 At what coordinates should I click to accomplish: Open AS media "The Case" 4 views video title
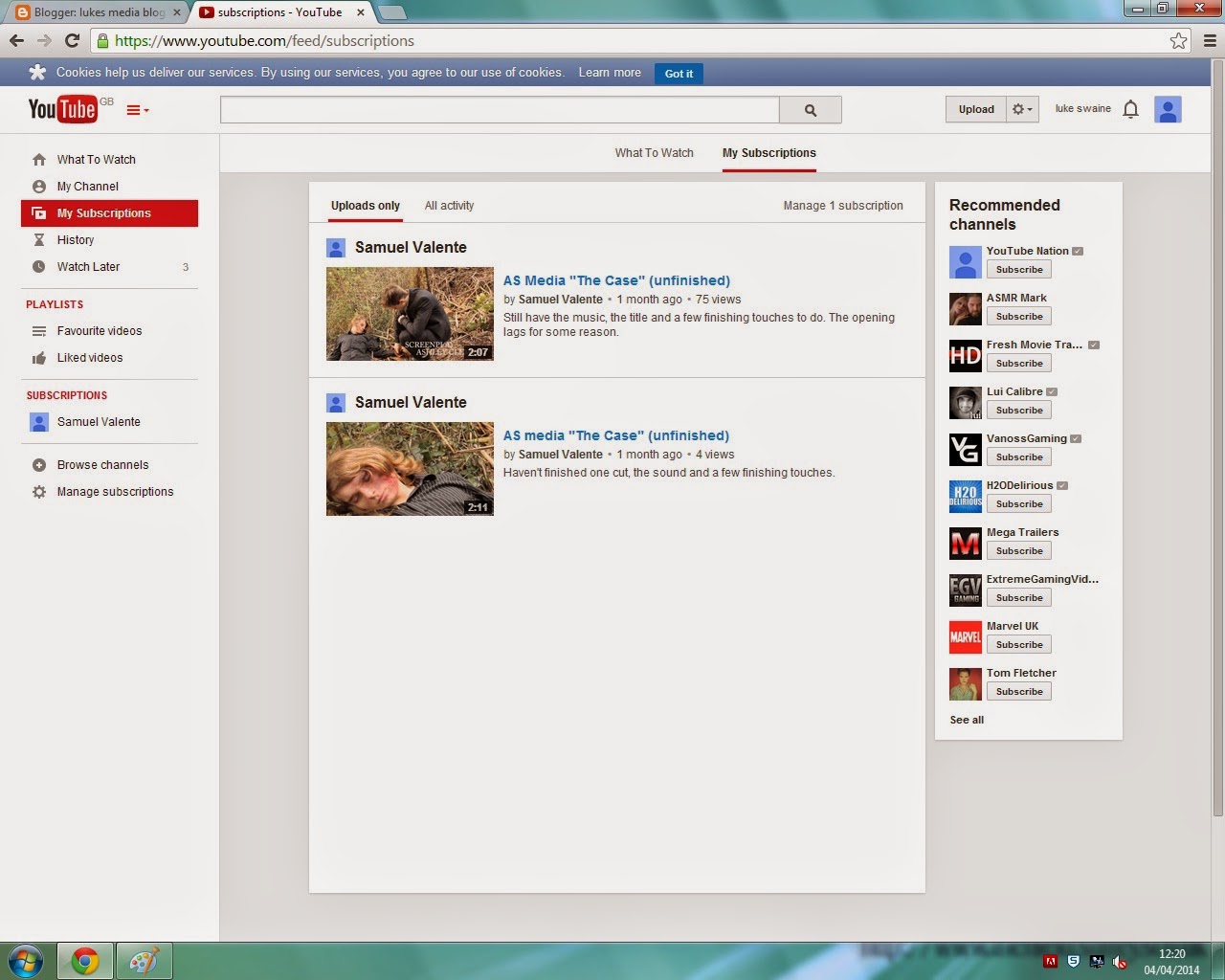click(615, 435)
